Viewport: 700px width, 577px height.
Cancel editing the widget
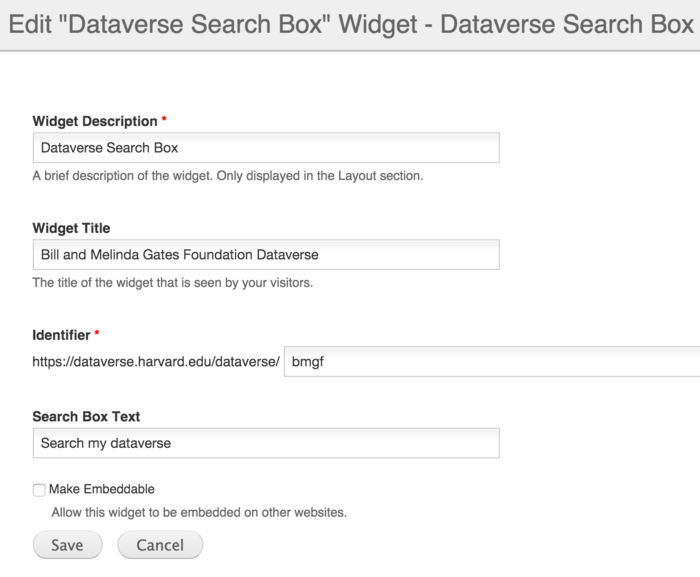[160, 545]
